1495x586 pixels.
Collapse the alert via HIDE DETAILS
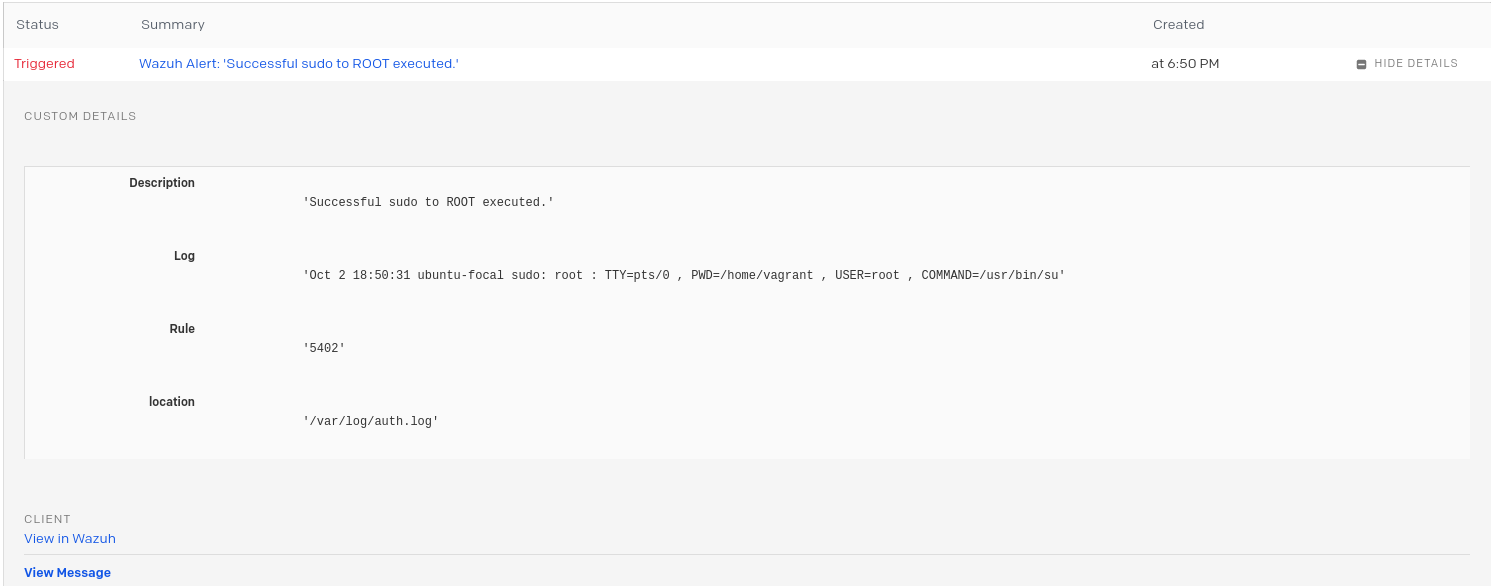pos(1415,63)
